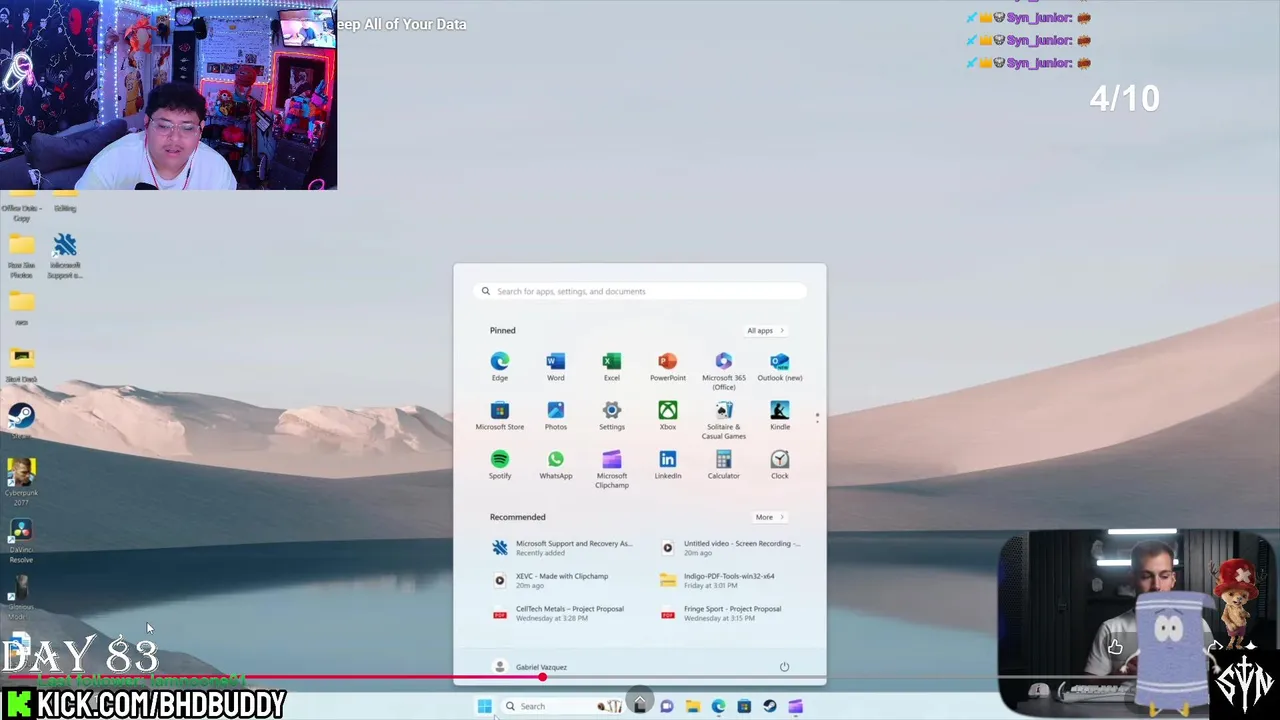The height and width of the screenshot is (720, 1280).
Task: Open Microsoft Store in pinned apps
Action: pyautogui.click(x=500, y=415)
